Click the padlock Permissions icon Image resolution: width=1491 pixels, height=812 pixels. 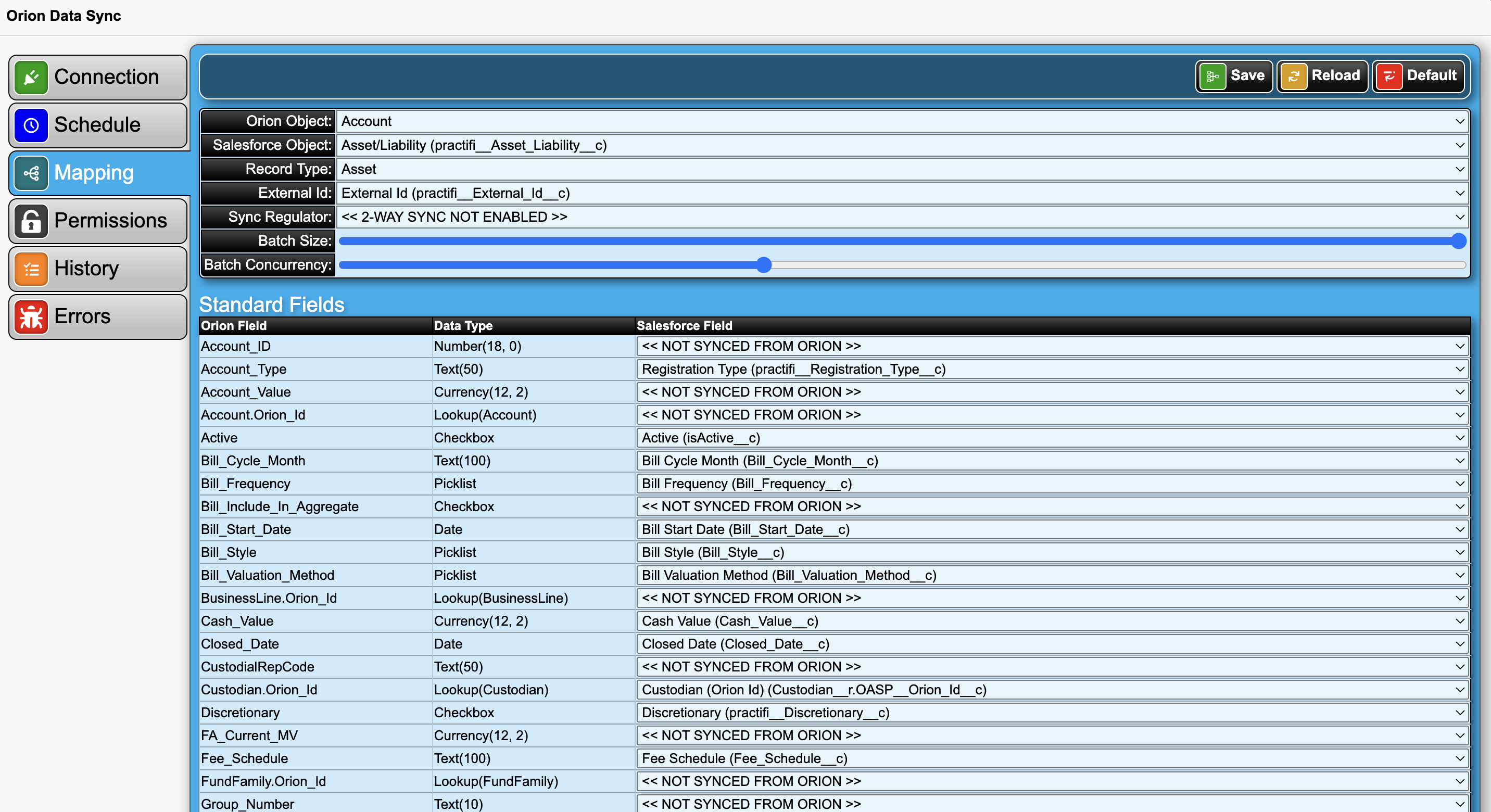pyautogui.click(x=31, y=221)
